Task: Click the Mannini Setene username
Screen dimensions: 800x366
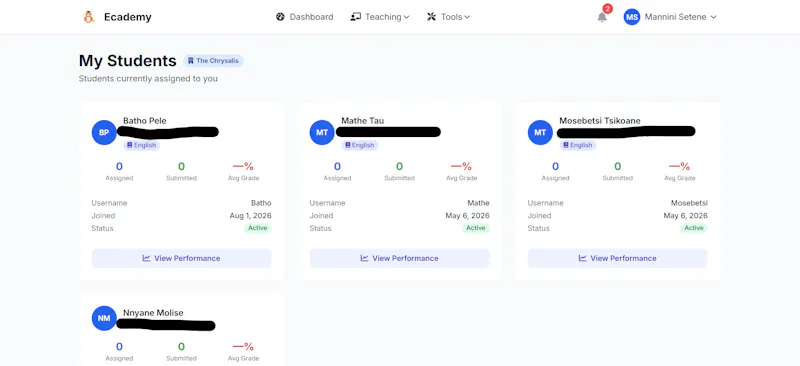Action: click(676, 17)
